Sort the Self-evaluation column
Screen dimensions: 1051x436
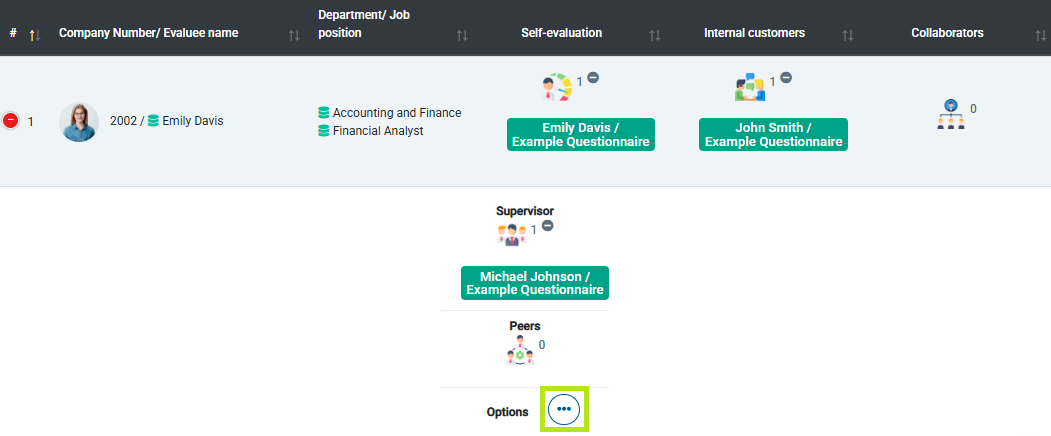coord(655,35)
